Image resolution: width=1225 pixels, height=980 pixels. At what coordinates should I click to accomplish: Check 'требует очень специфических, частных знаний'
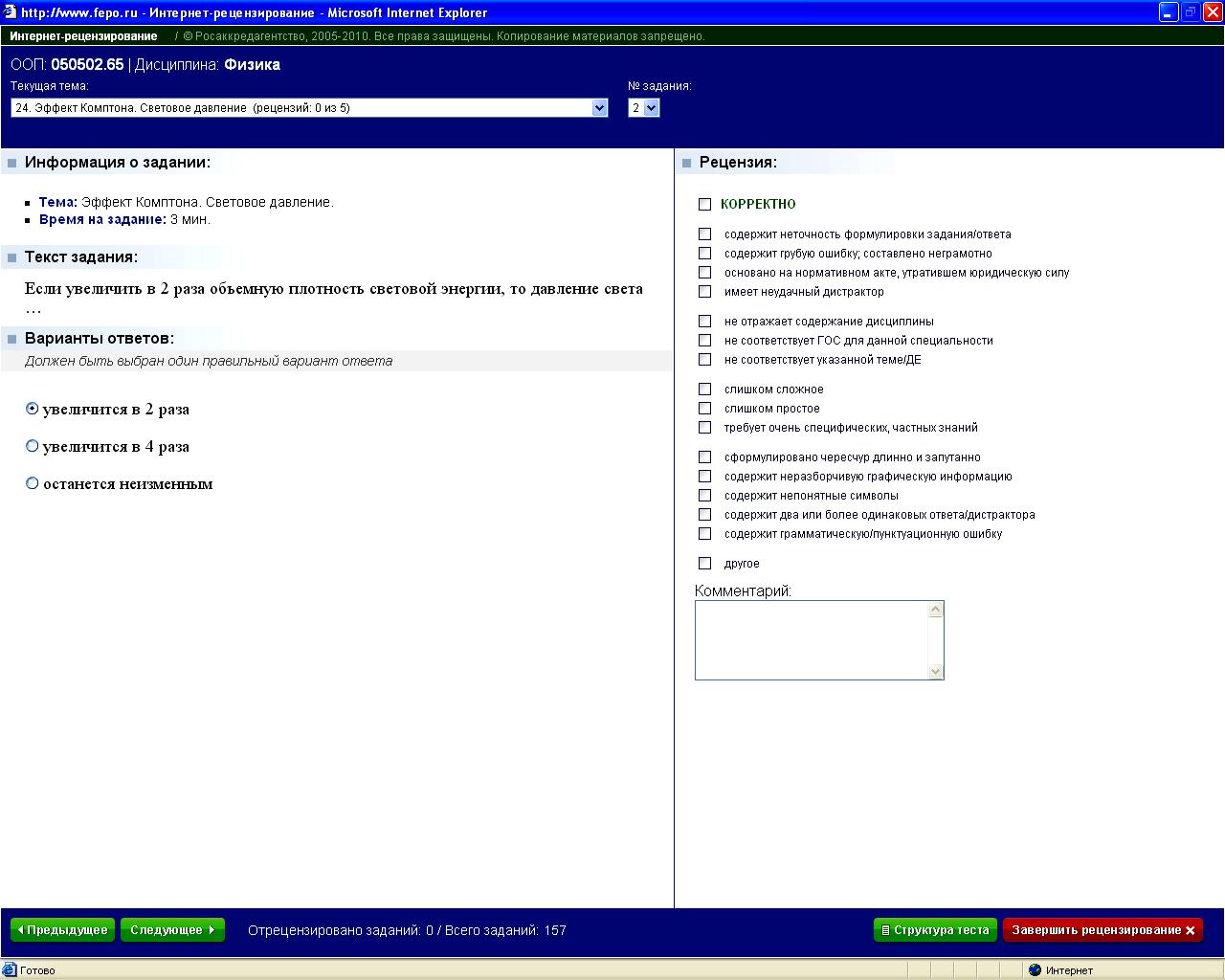(x=705, y=427)
